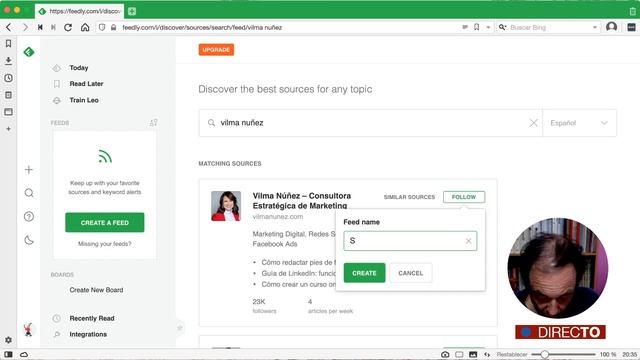
Task: Click Create New Board
Action: (x=96, y=290)
